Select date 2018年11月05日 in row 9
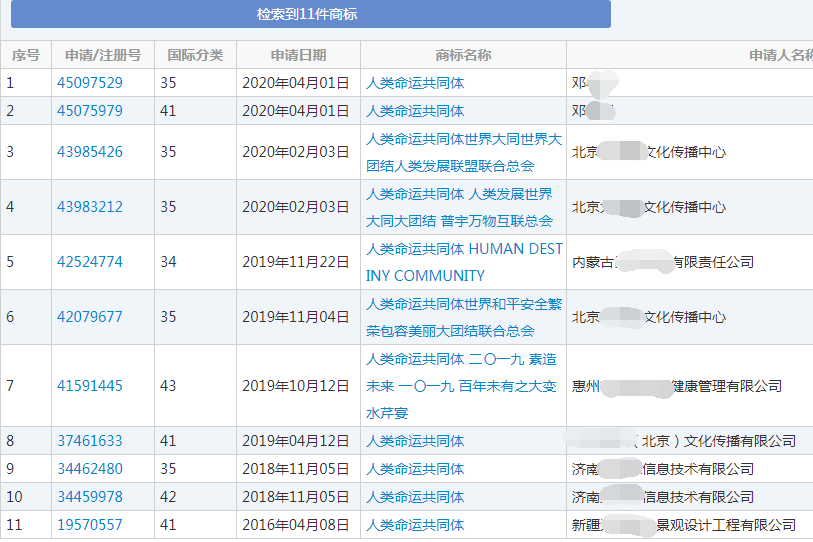Screen dimensions: 813x542 (x=296, y=469)
